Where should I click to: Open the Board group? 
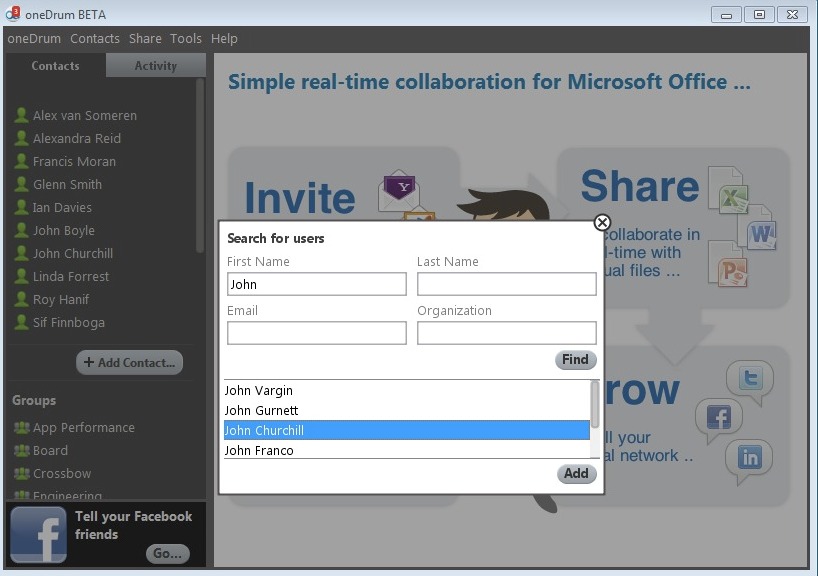(51, 450)
